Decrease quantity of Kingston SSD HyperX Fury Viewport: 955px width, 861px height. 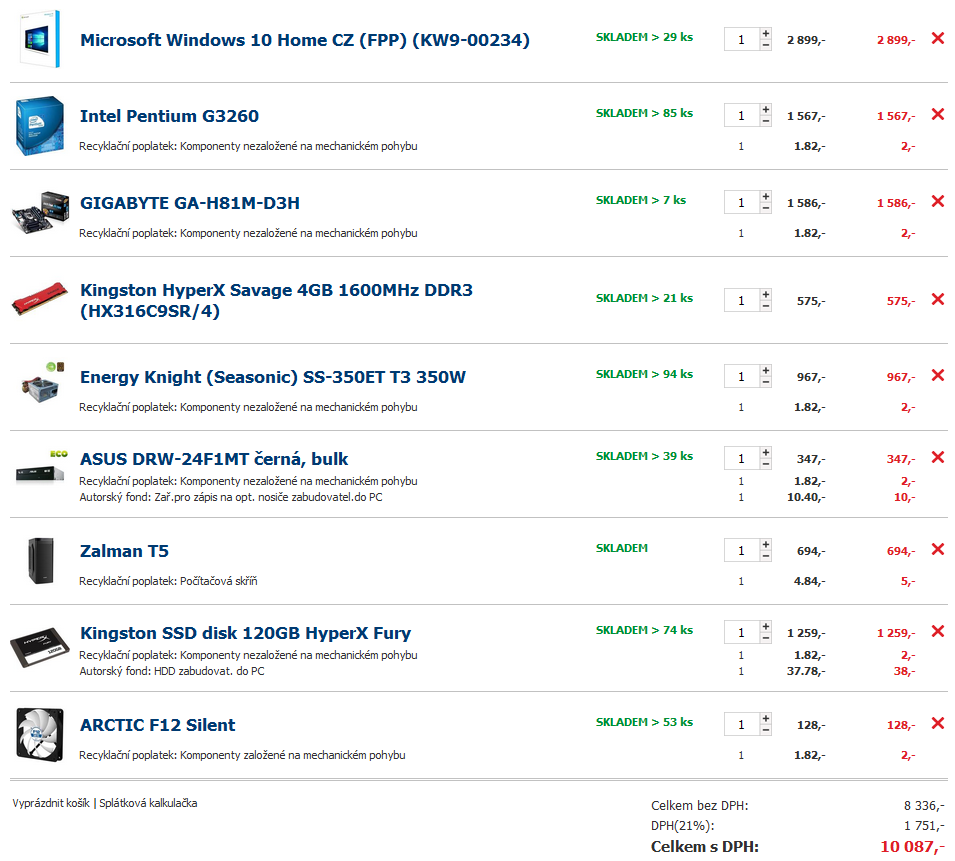pos(766,638)
